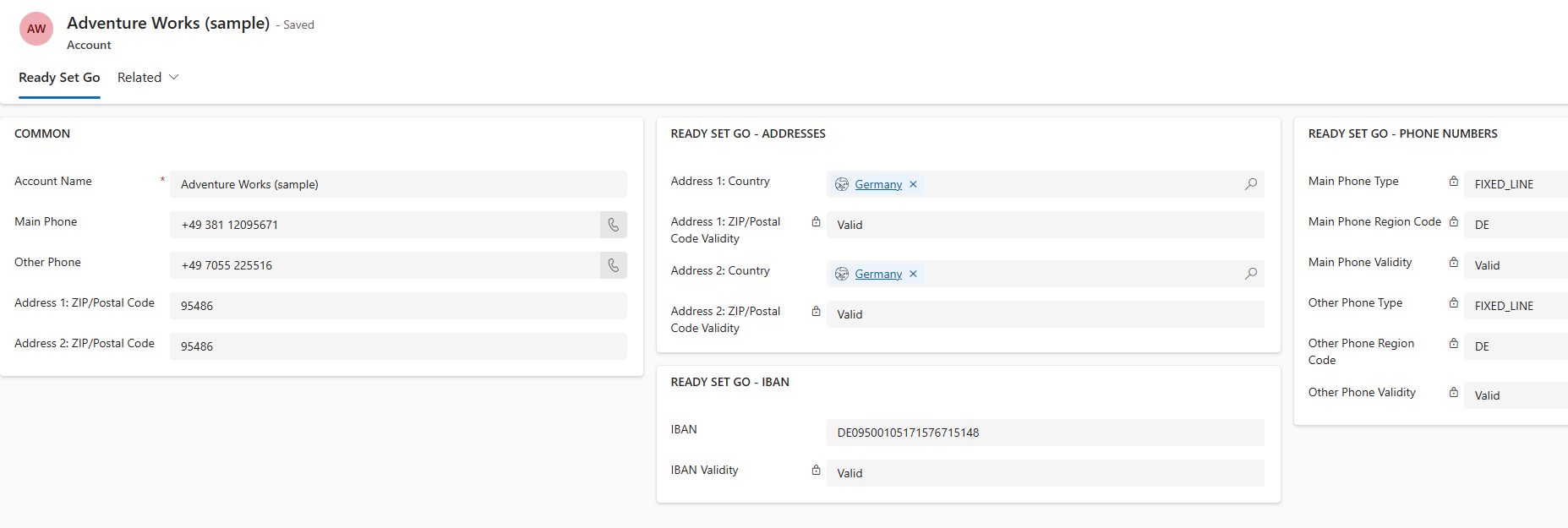Screen dimensions: 1568x528
Task: Click lock icon beside Address 2 ZIP validity
Action: tap(816, 312)
